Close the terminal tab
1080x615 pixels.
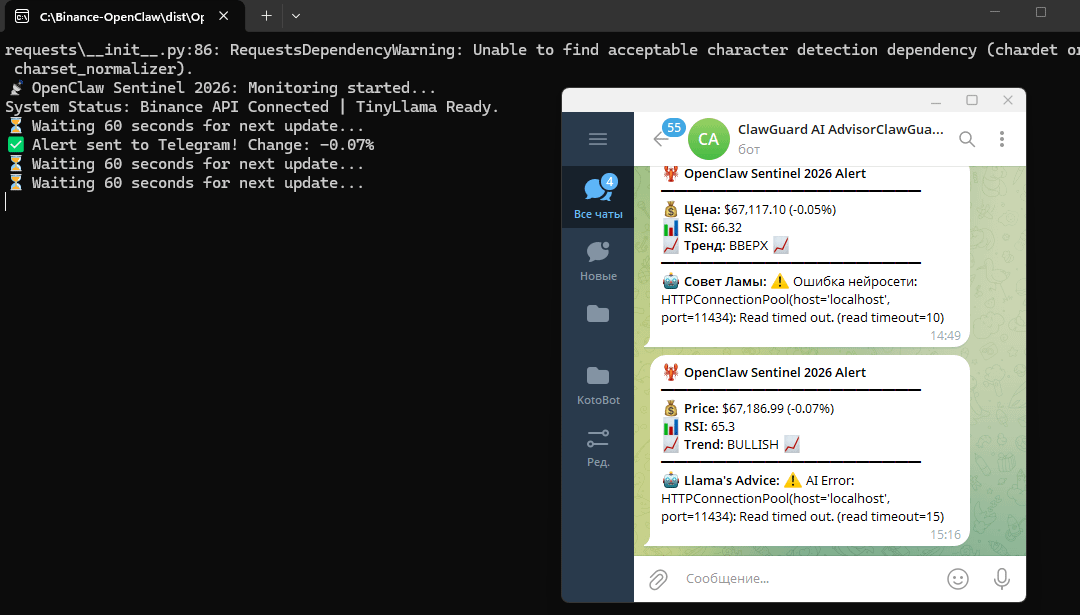pyautogui.click(x=223, y=16)
